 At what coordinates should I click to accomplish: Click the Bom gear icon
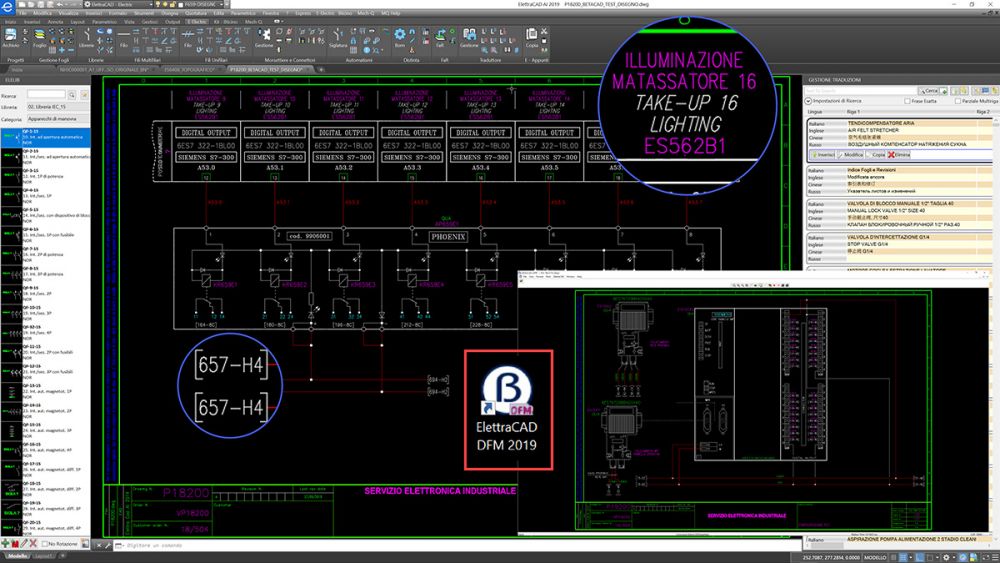pyautogui.click(x=400, y=37)
